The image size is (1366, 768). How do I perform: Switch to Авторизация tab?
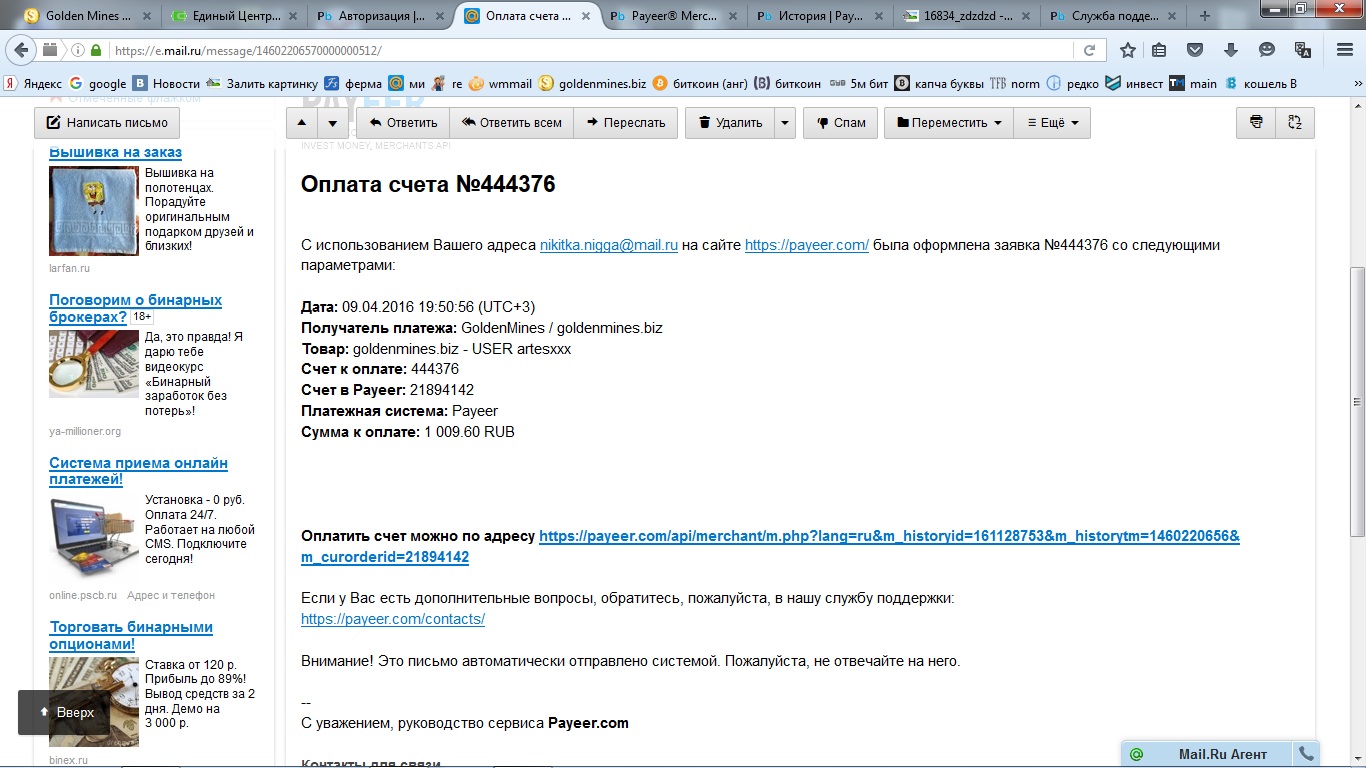[381, 16]
